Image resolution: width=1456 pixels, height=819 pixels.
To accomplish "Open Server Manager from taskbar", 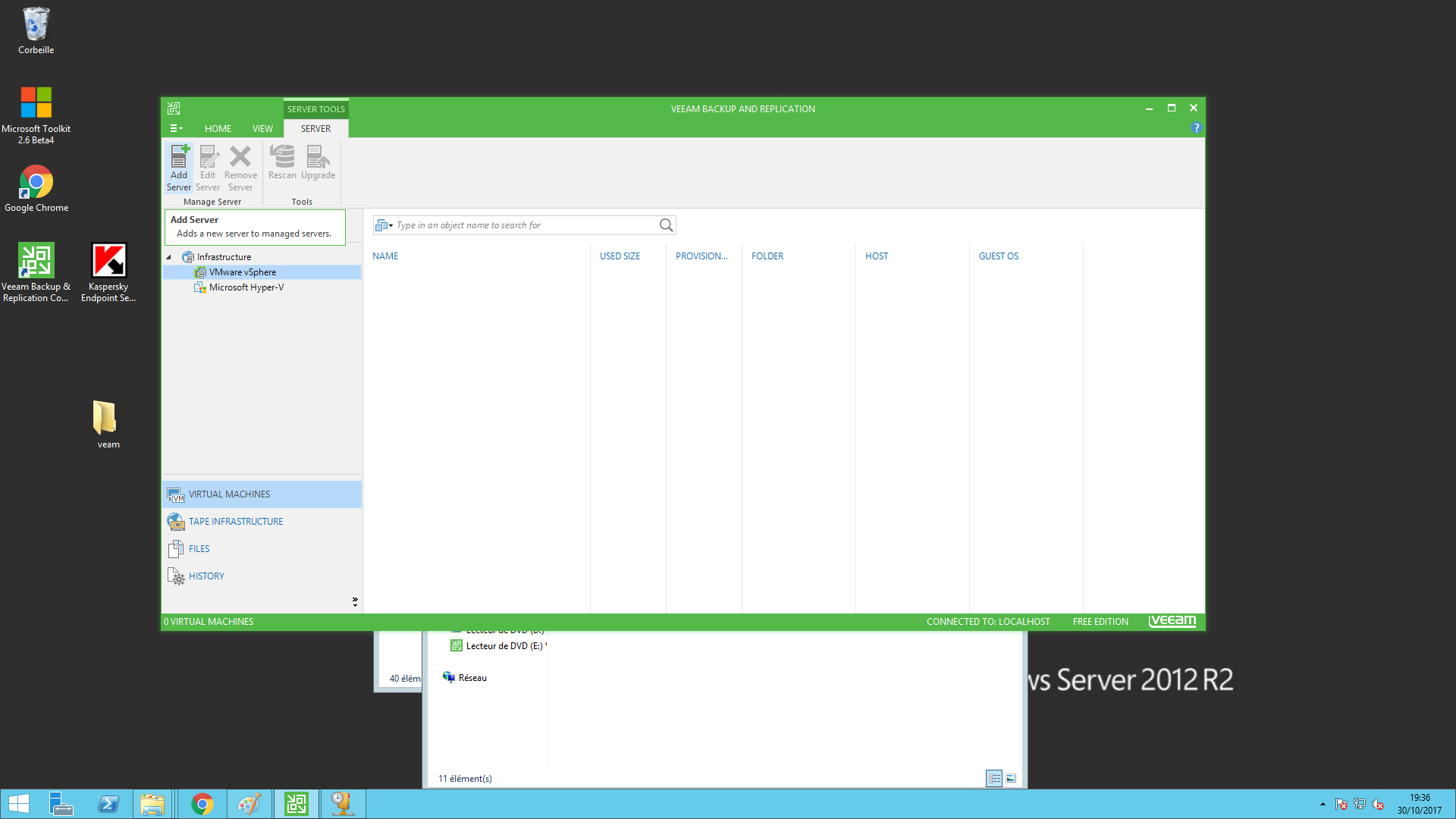I will tap(61, 804).
